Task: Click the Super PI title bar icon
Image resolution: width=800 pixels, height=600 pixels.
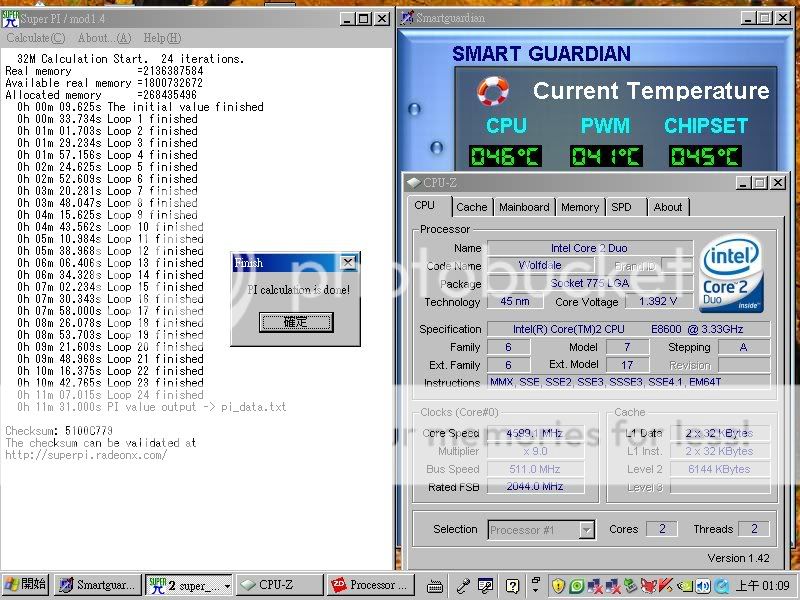Action: 11,18
